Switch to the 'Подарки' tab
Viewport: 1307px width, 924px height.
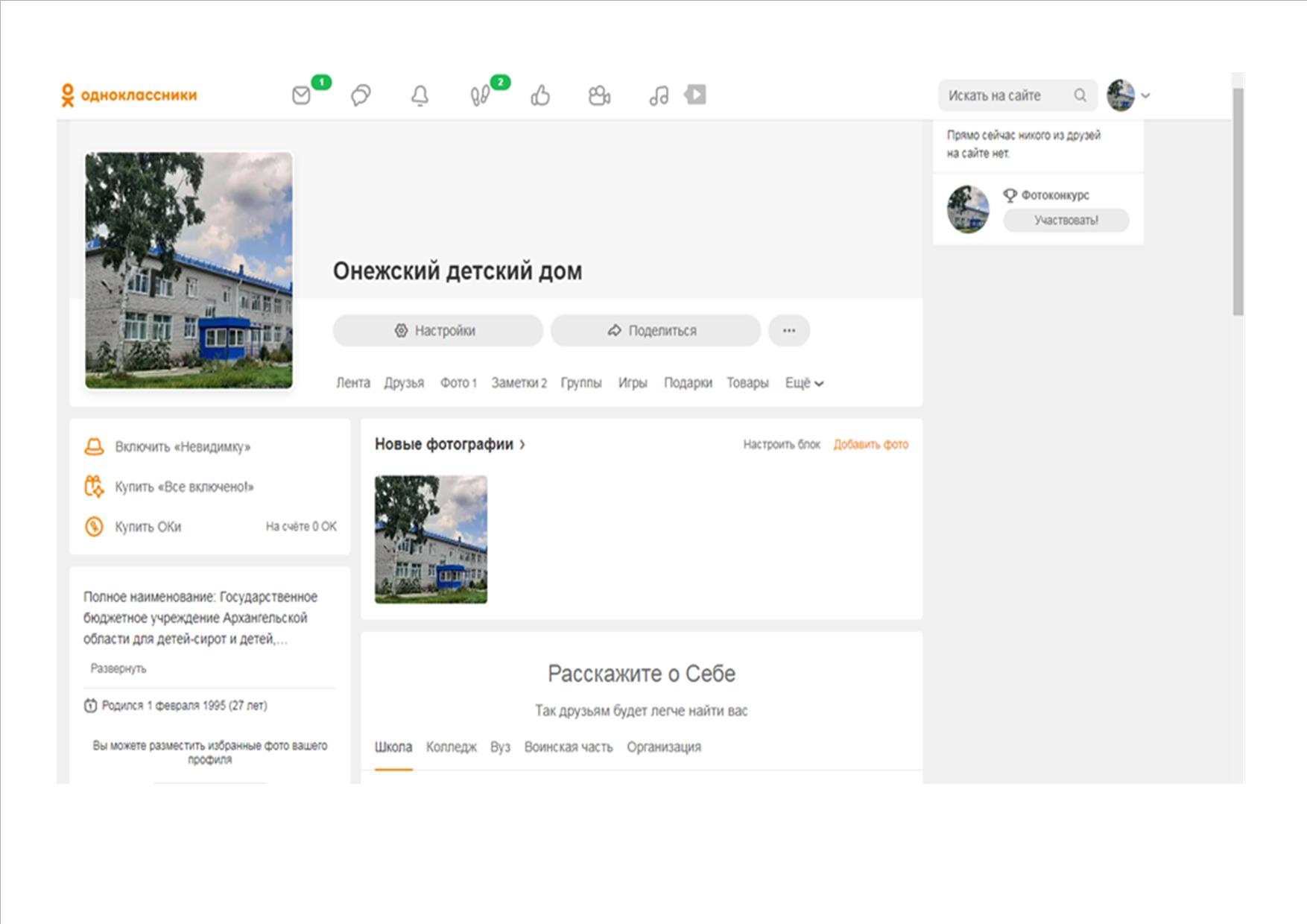[688, 383]
